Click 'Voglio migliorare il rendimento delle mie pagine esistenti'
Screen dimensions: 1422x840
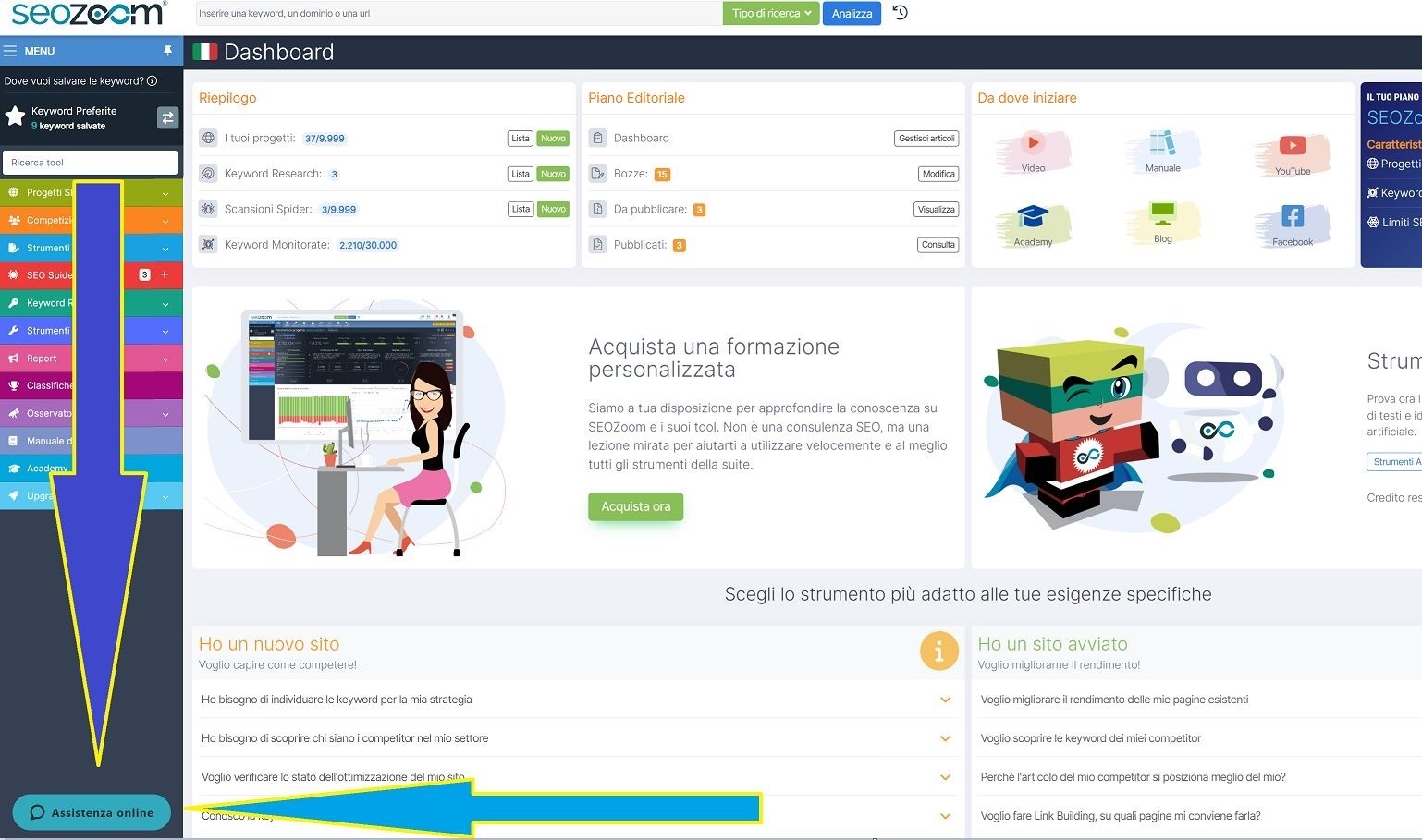[1114, 700]
